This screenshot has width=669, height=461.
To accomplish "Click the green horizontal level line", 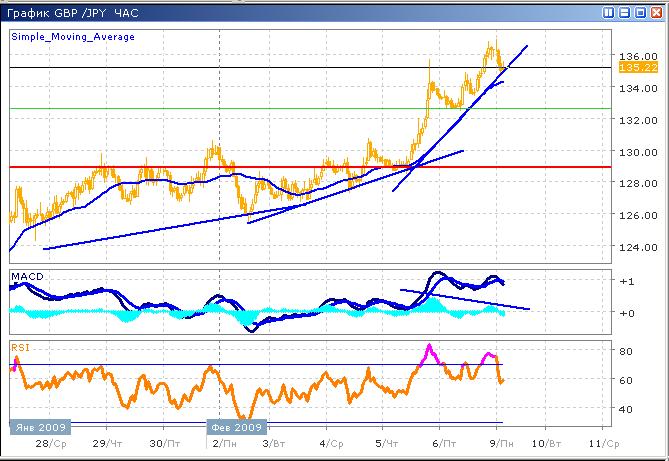I will 300,108.
